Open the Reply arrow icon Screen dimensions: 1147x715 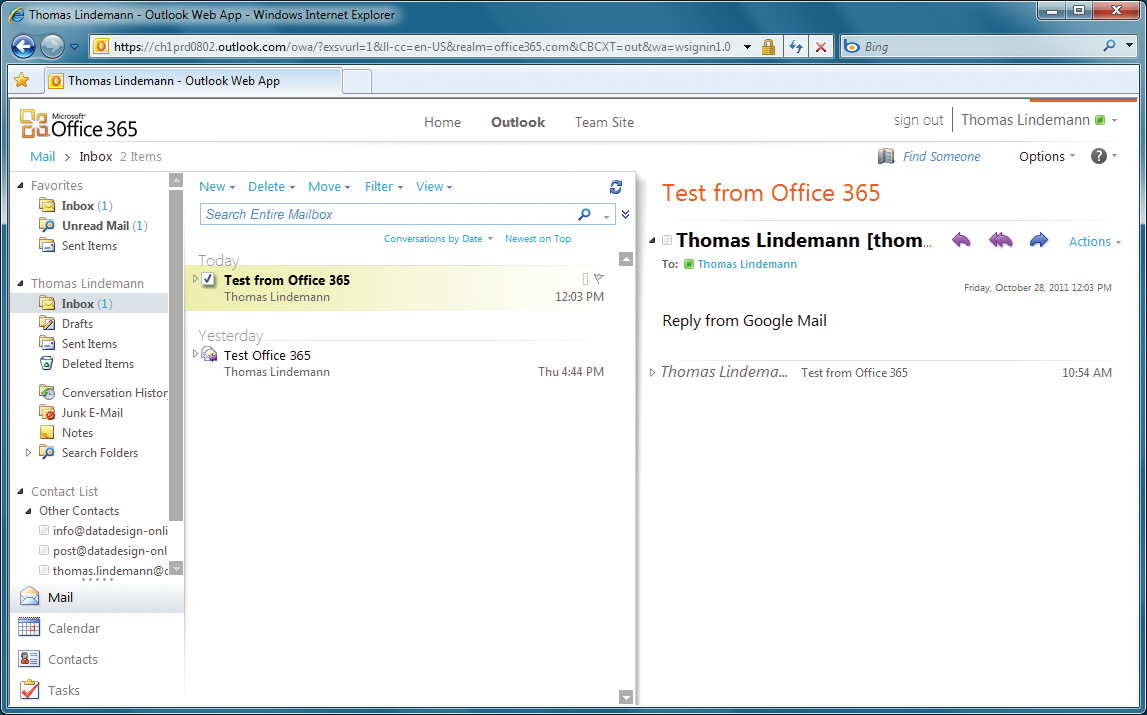(960, 240)
